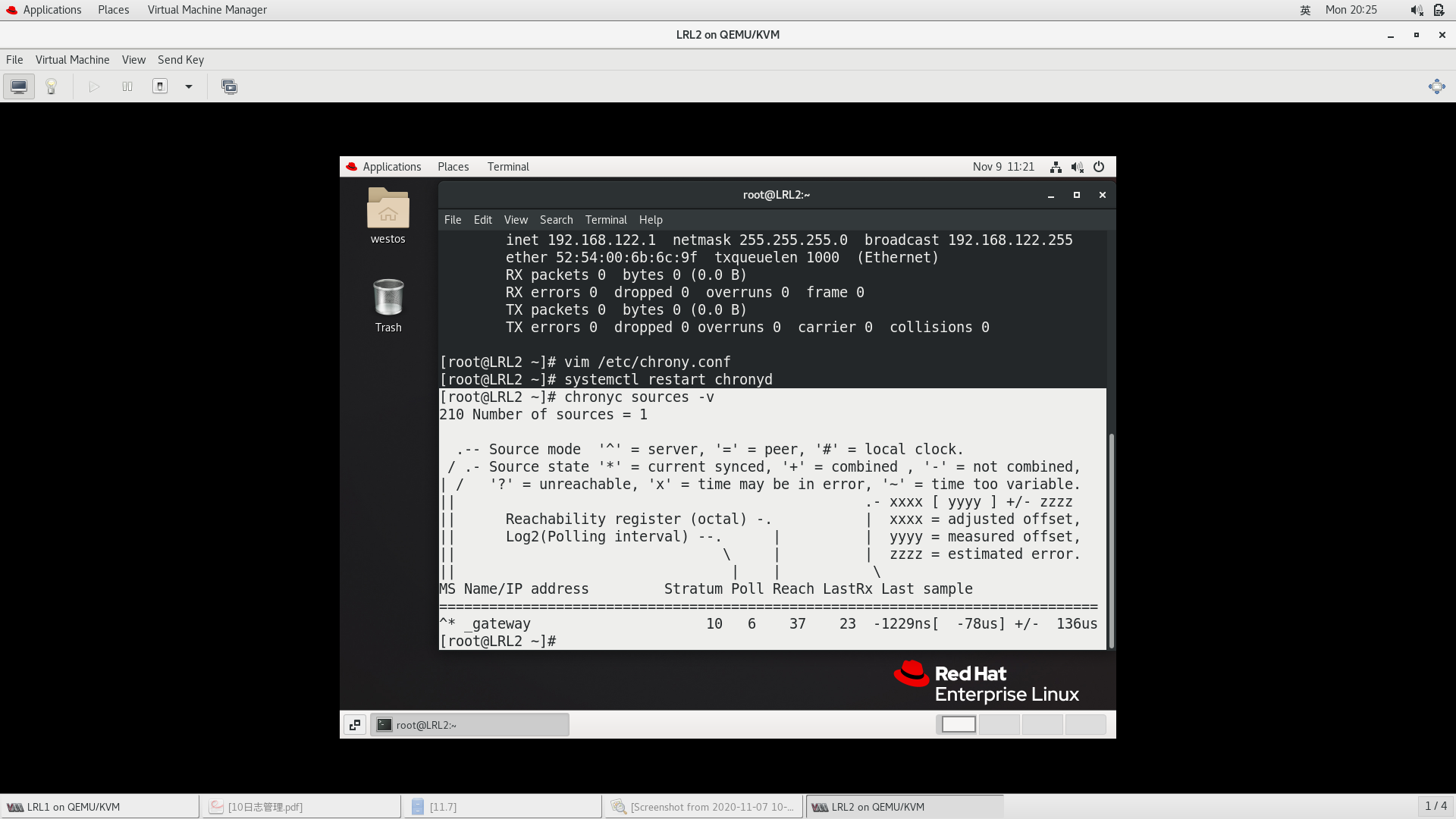Select the second workspace in guest switcher
The width and height of the screenshot is (1456, 819).
point(999,725)
